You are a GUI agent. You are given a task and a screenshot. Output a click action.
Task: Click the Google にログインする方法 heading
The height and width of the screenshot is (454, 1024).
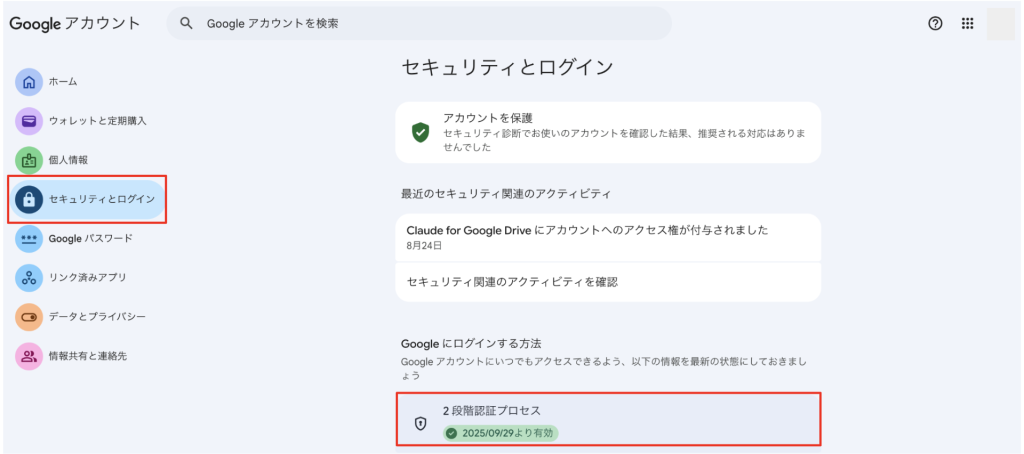click(471, 343)
